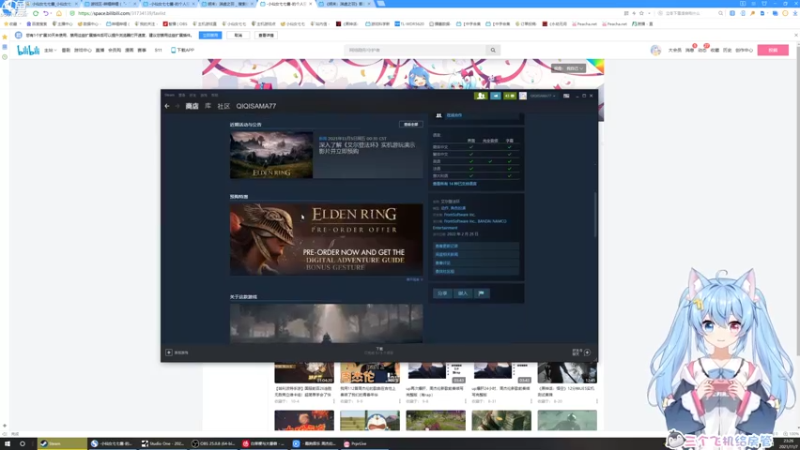Open the bilibili logo home link
The height and width of the screenshot is (450, 800).
[x=28, y=50]
